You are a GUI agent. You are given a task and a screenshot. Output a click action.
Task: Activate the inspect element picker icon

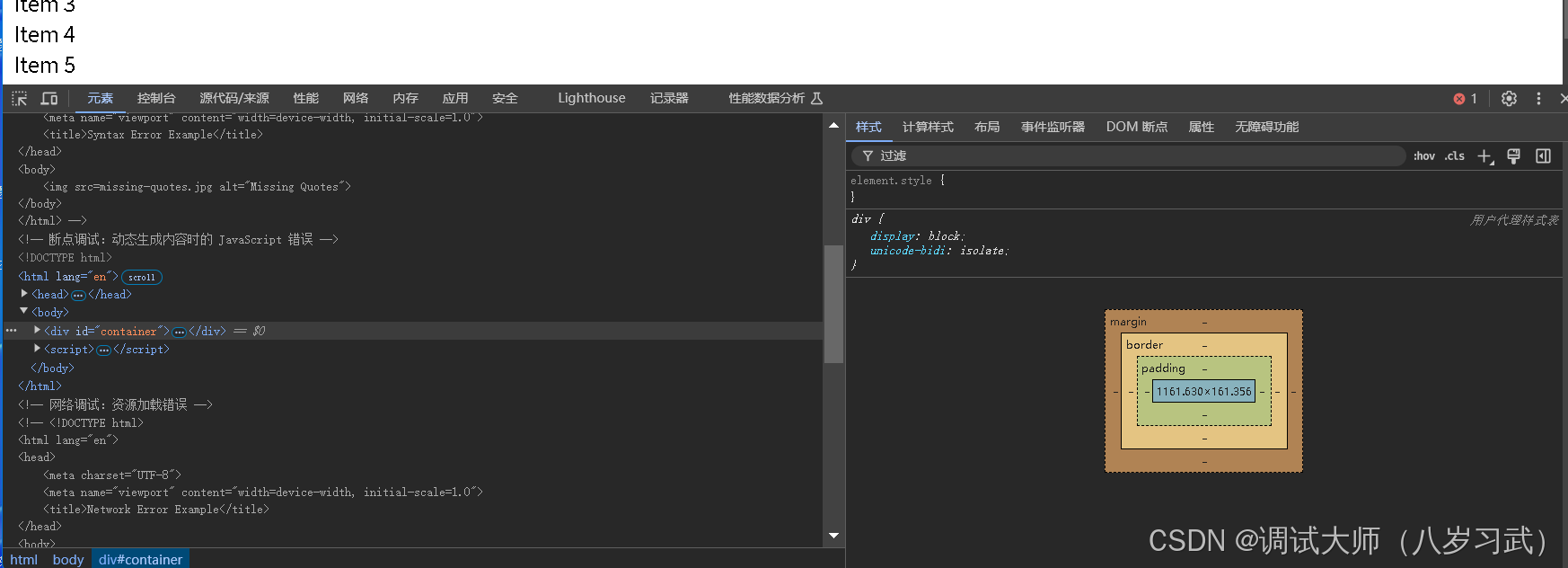(20, 98)
